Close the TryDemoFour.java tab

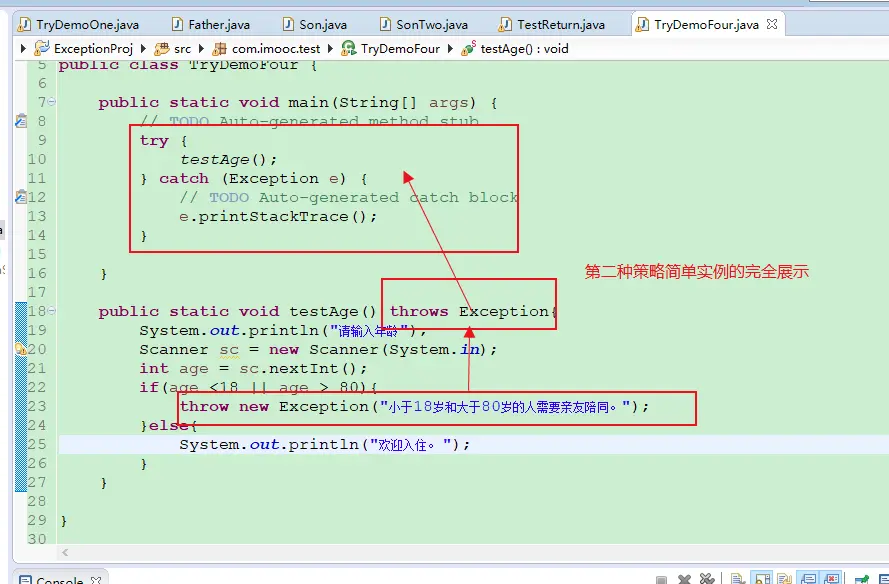[770, 25]
